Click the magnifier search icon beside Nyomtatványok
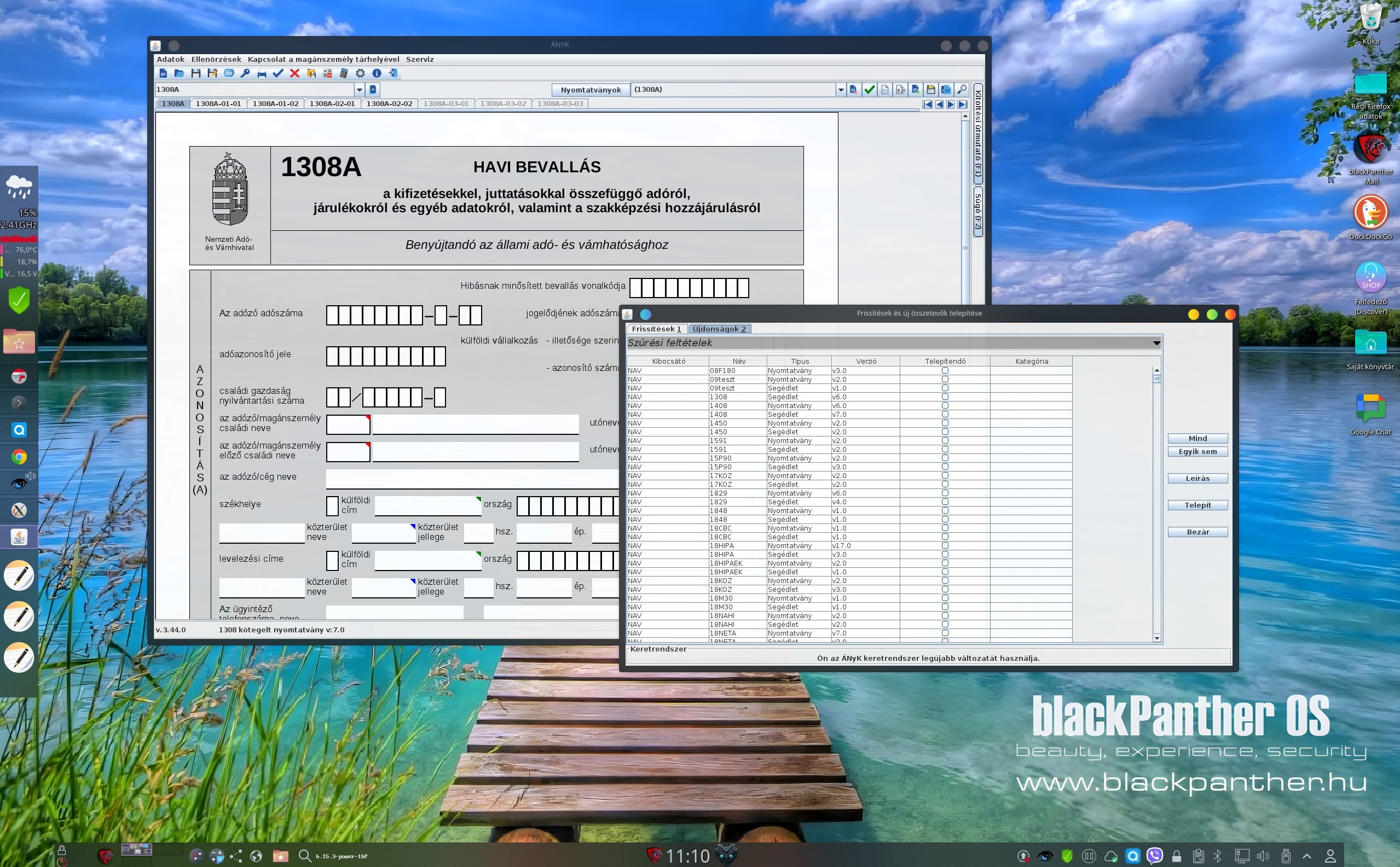 click(962, 90)
